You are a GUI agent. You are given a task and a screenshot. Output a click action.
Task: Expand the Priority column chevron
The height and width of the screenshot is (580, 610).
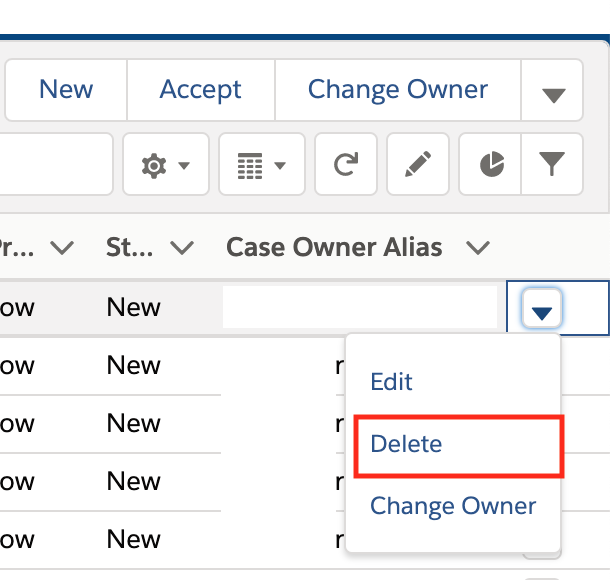click(62, 247)
